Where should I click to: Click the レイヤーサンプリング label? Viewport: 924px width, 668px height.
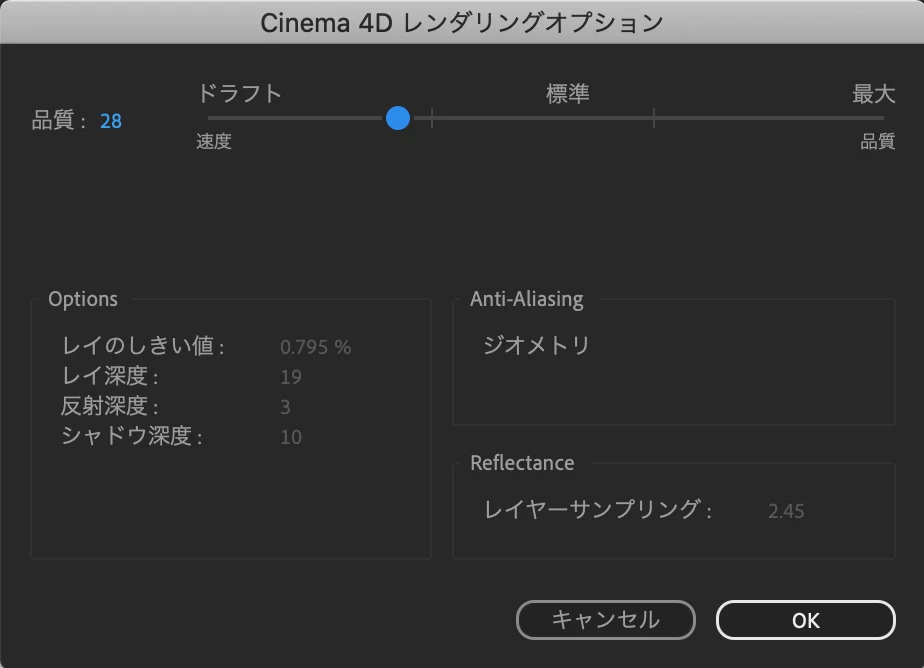click(x=598, y=510)
